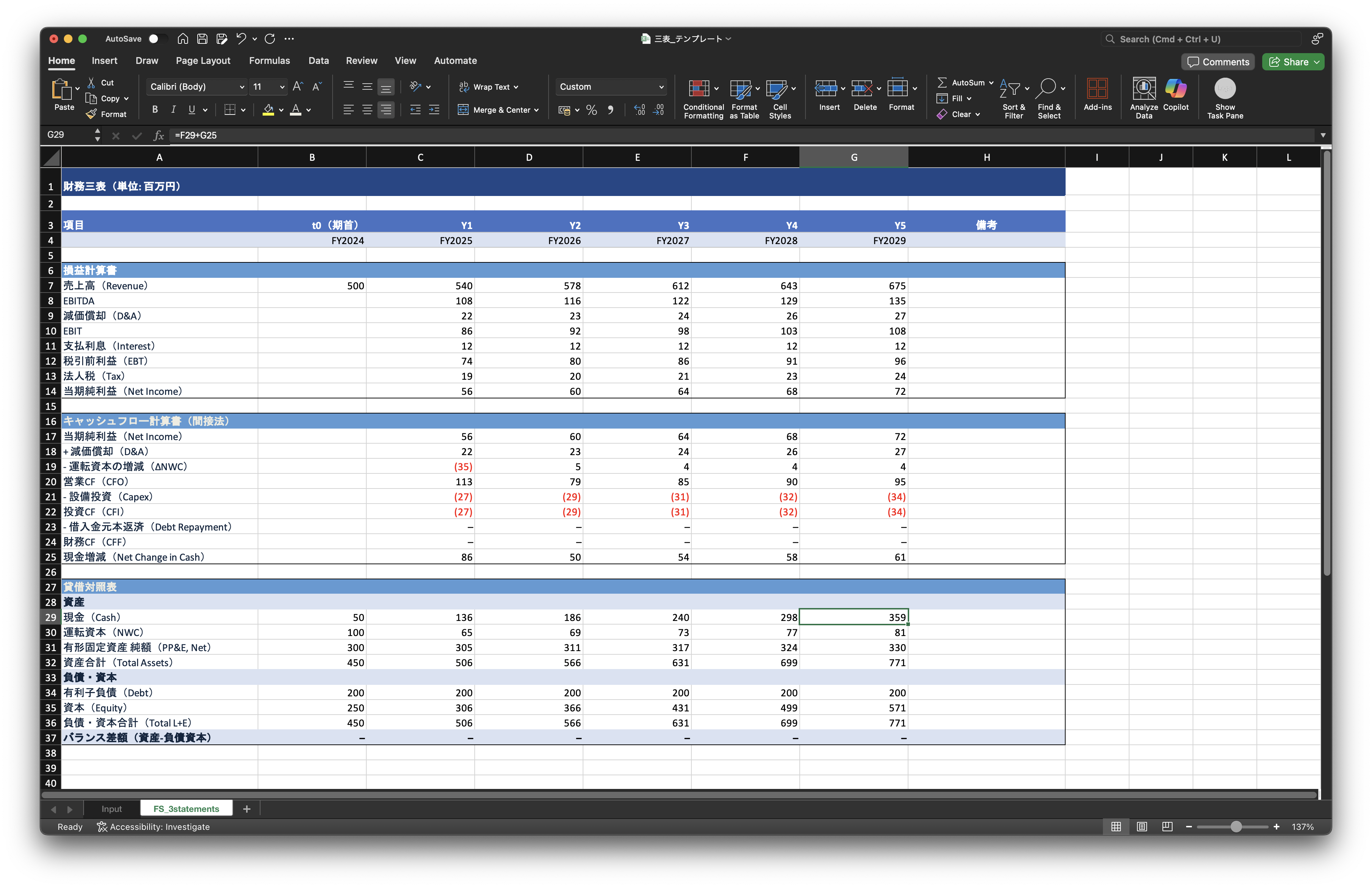
Task: Open the Formulas ribbon tab
Action: pos(269,61)
